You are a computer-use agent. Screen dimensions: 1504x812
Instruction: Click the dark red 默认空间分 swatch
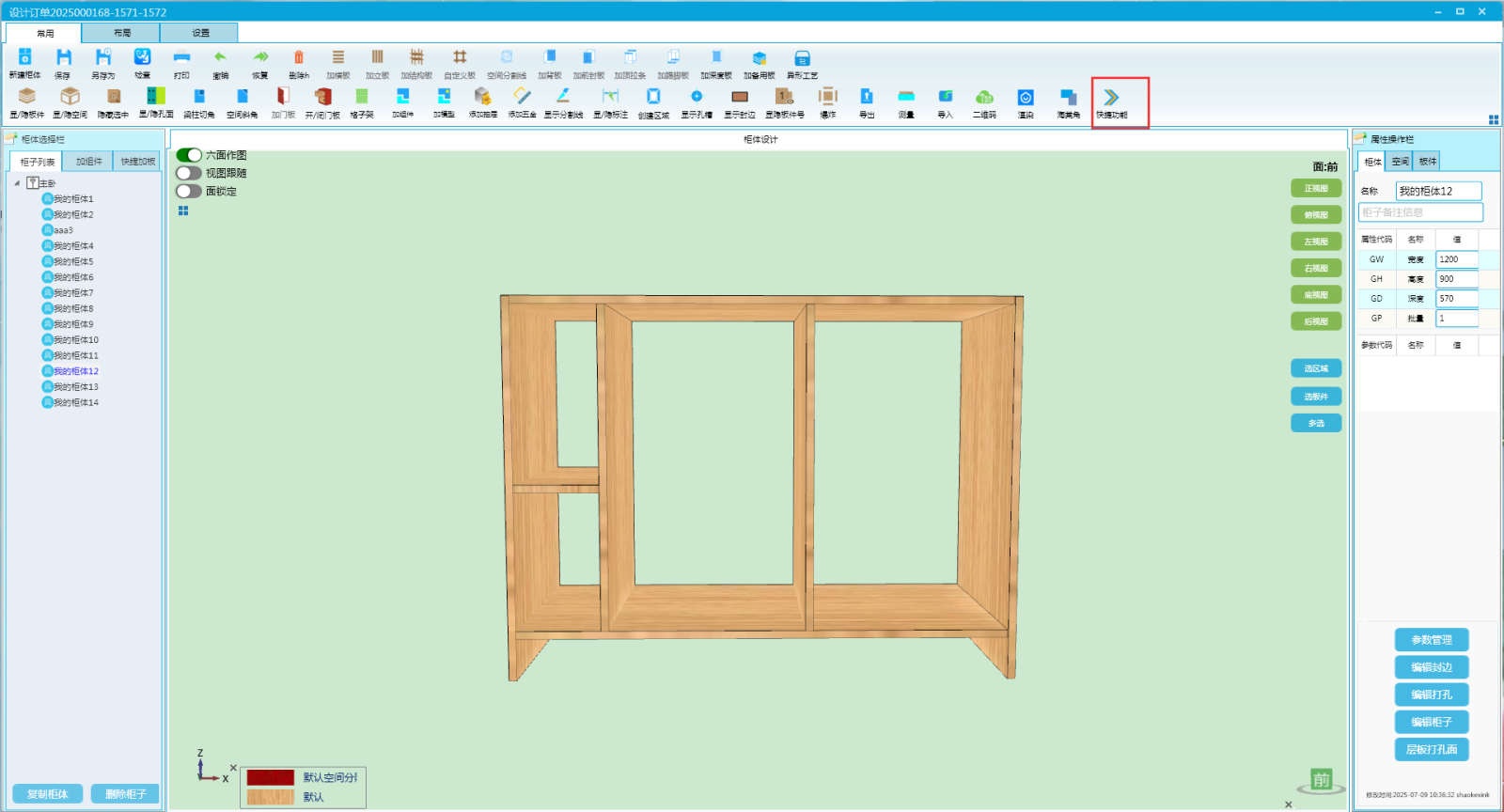[271, 777]
